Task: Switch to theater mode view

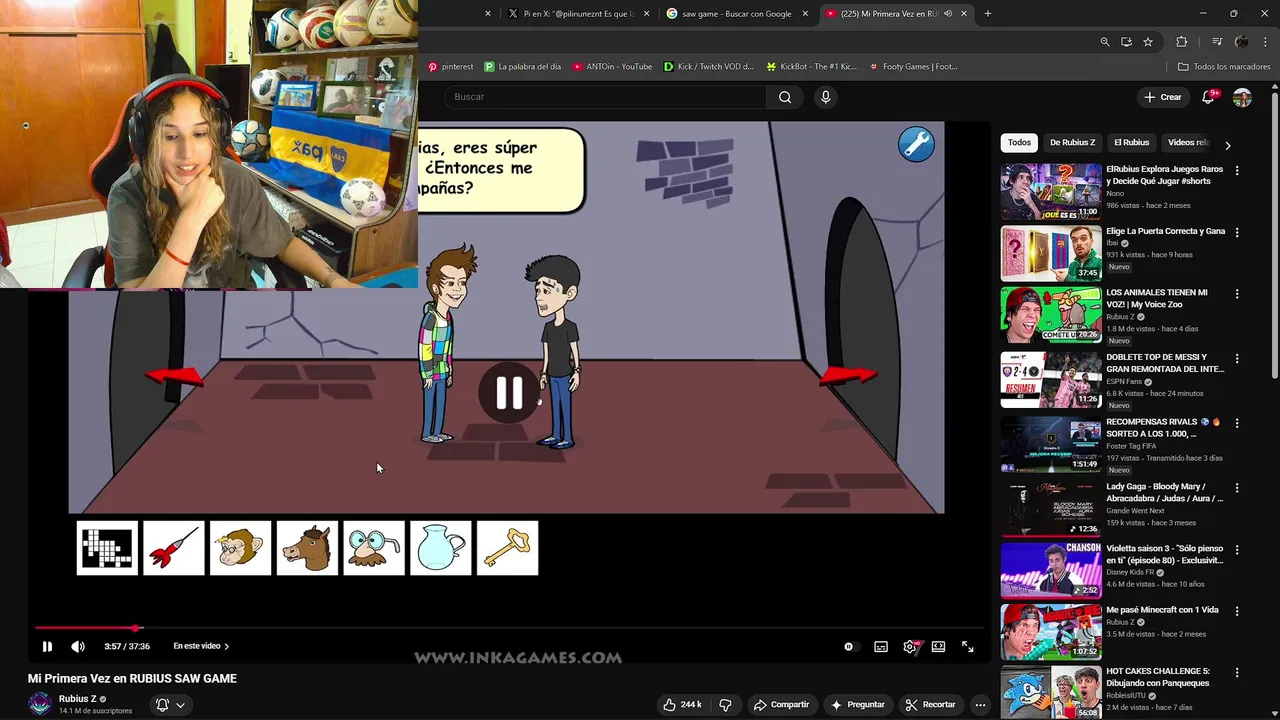Action: pos(938,647)
